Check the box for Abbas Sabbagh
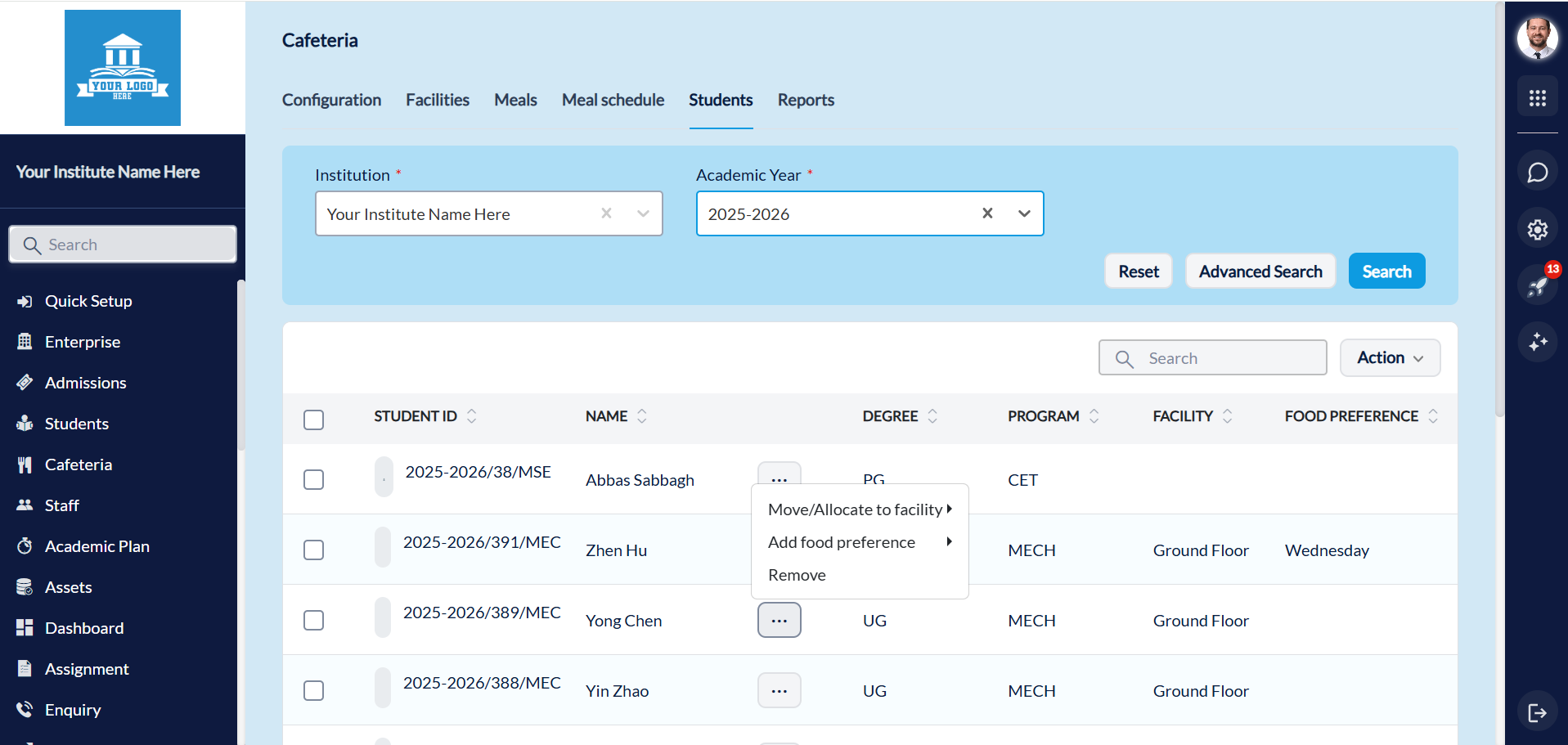This screenshot has height=745, width=1568. pos(313,479)
